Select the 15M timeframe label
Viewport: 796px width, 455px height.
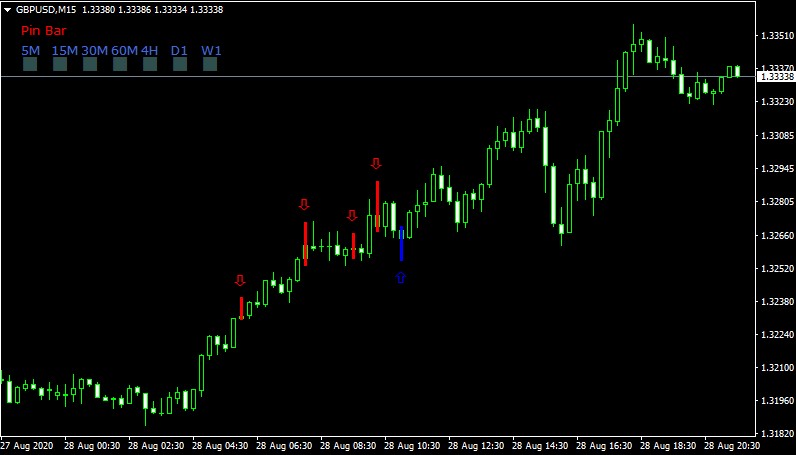coord(64,50)
